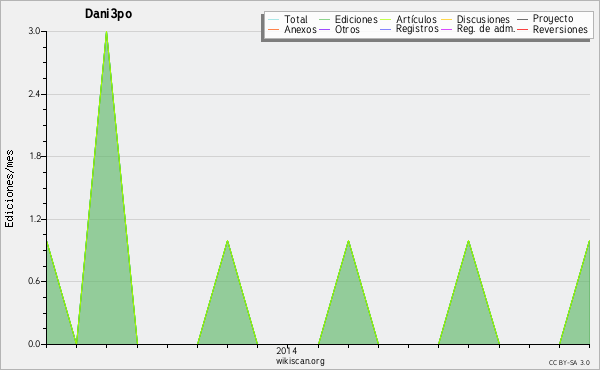The width and height of the screenshot is (600, 370).
Task: Click the Proyecto legend label
Action: point(553,19)
